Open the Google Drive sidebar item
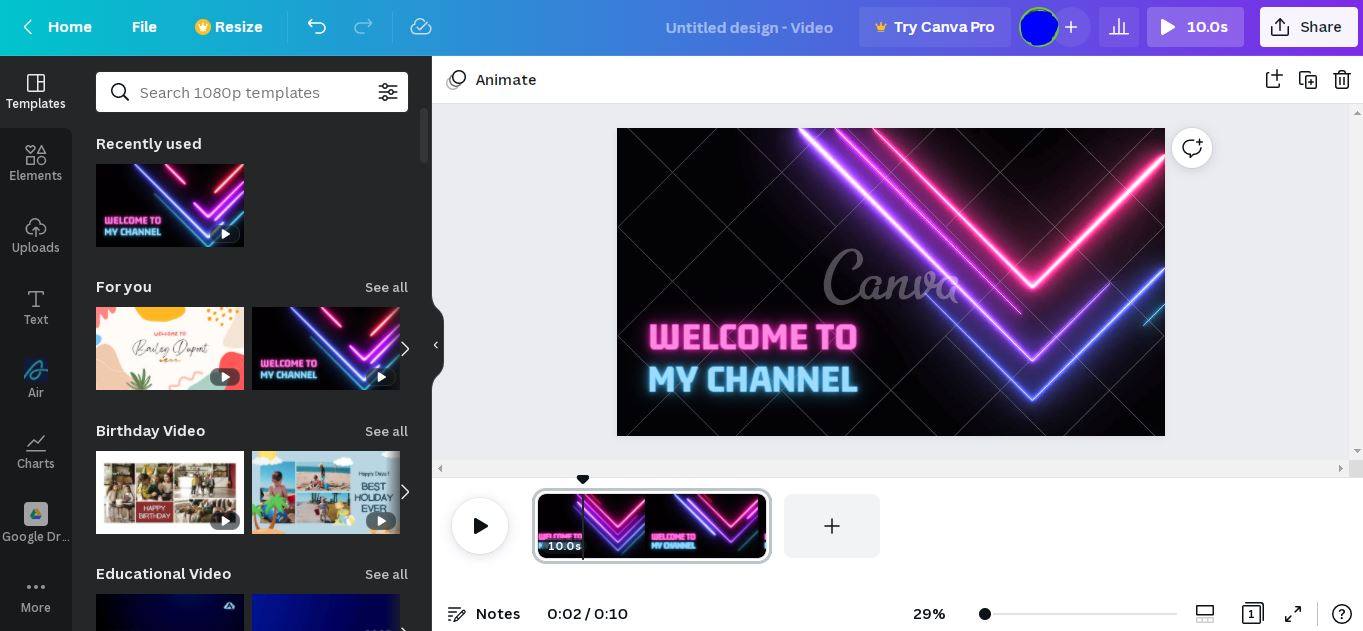 pyautogui.click(x=36, y=524)
